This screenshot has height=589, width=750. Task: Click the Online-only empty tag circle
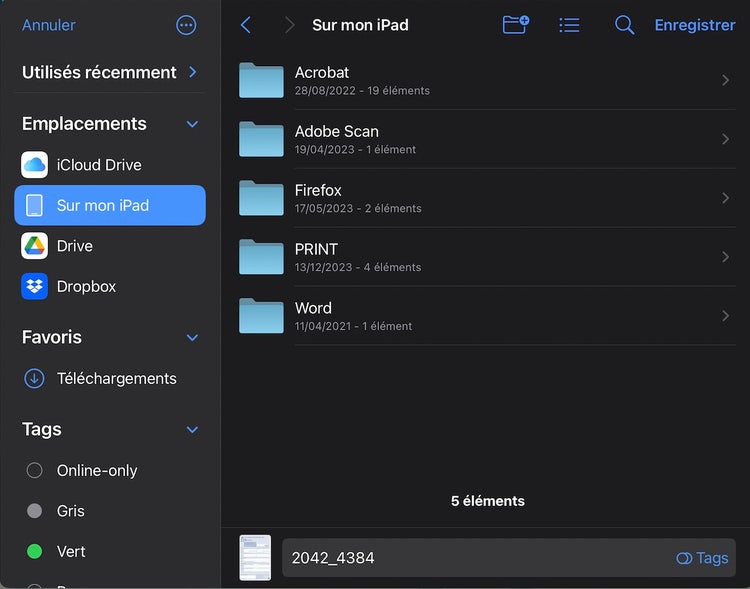pos(34,470)
